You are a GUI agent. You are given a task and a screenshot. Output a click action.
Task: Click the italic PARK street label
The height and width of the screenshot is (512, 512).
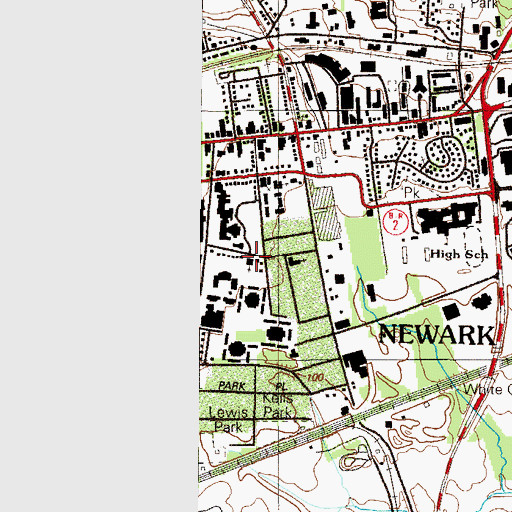[x=232, y=386]
